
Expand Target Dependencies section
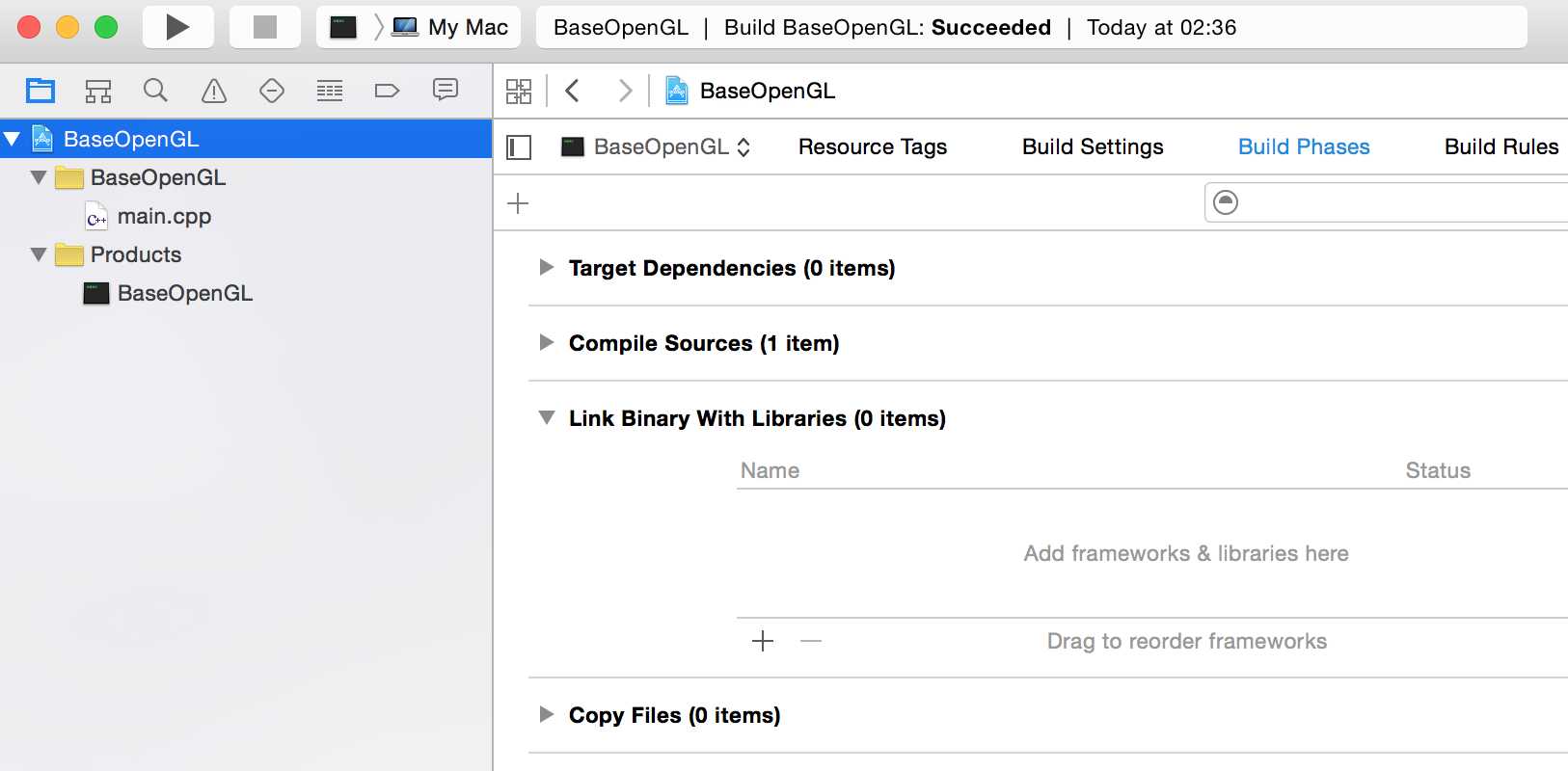pos(546,267)
